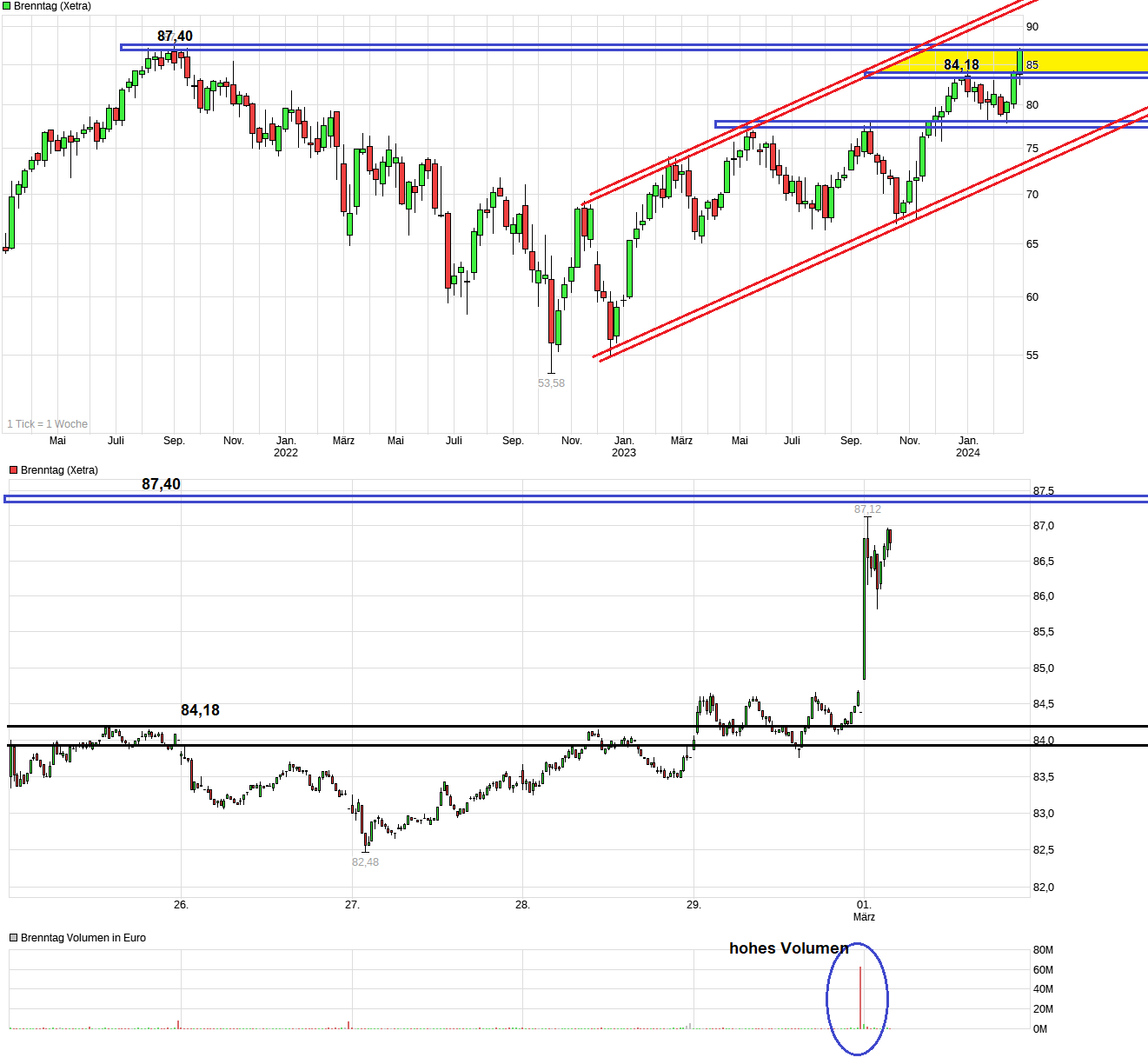Screen dimensions: 1148x1064
Task: Click the tall red volume spike bar
Action: 861,995
